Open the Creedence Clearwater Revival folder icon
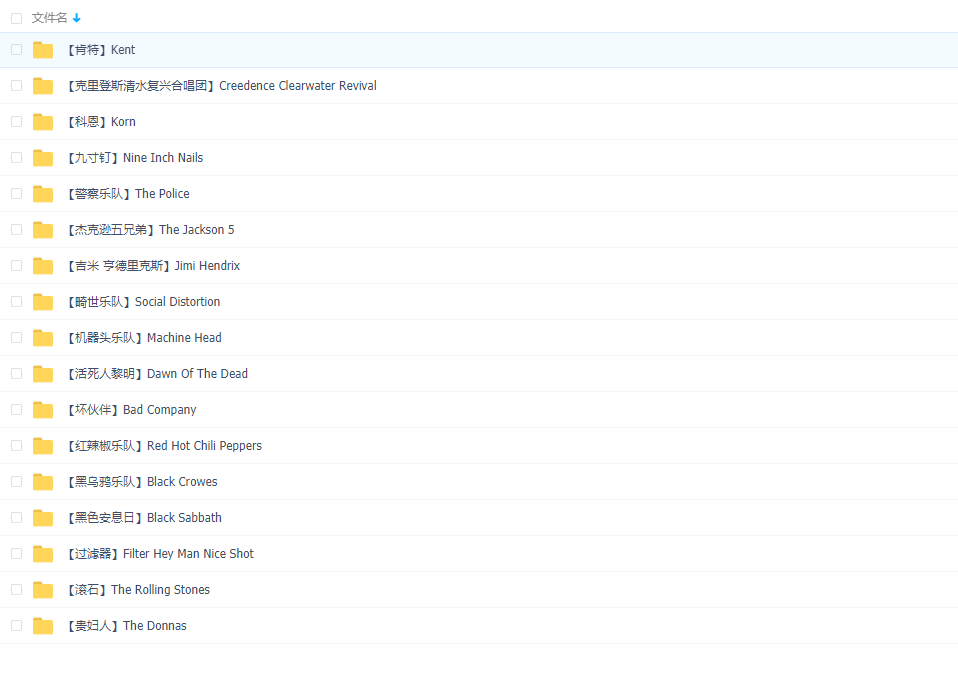Image resolution: width=958 pixels, height=699 pixels. pyautogui.click(x=43, y=86)
